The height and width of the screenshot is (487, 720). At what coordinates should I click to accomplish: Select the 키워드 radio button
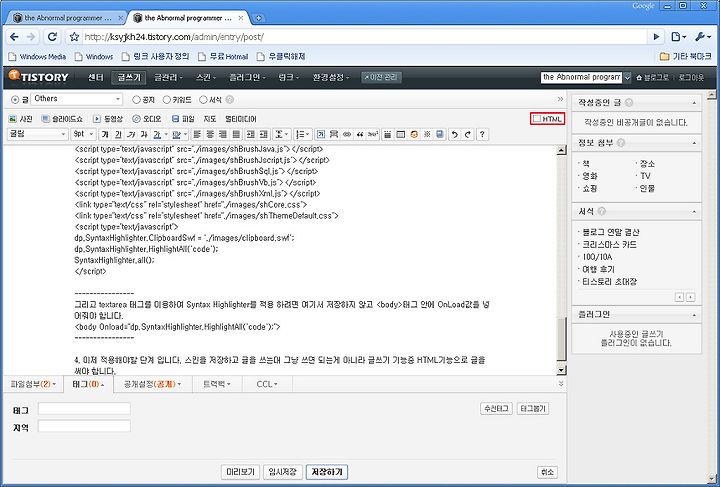point(167,99)
